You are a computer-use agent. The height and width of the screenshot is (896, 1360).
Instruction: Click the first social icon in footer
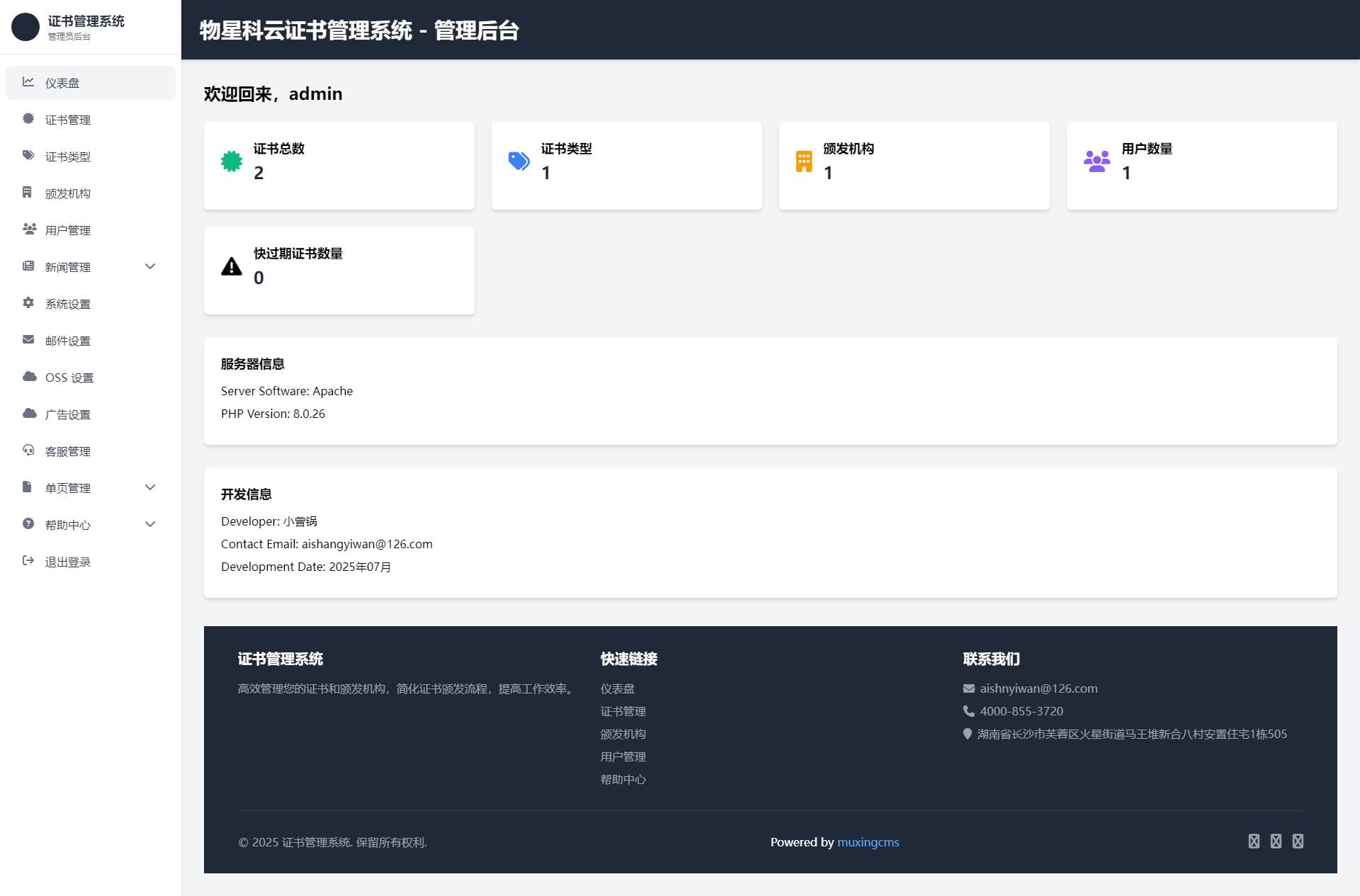(1254, 841)
